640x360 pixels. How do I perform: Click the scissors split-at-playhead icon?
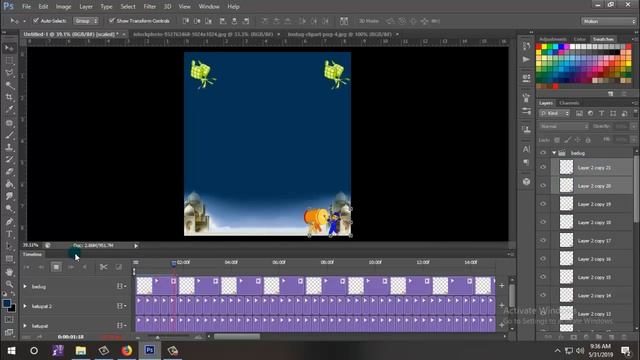104,267
